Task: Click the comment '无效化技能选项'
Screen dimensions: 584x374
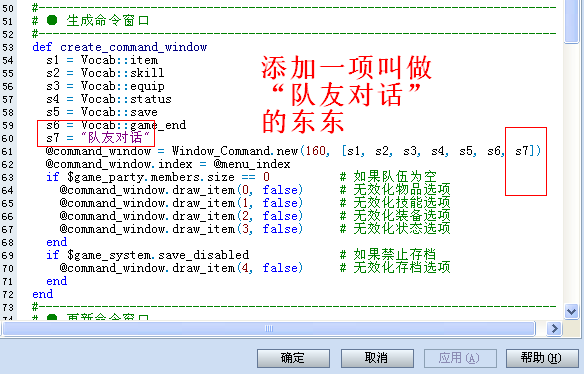Action: 402,203
